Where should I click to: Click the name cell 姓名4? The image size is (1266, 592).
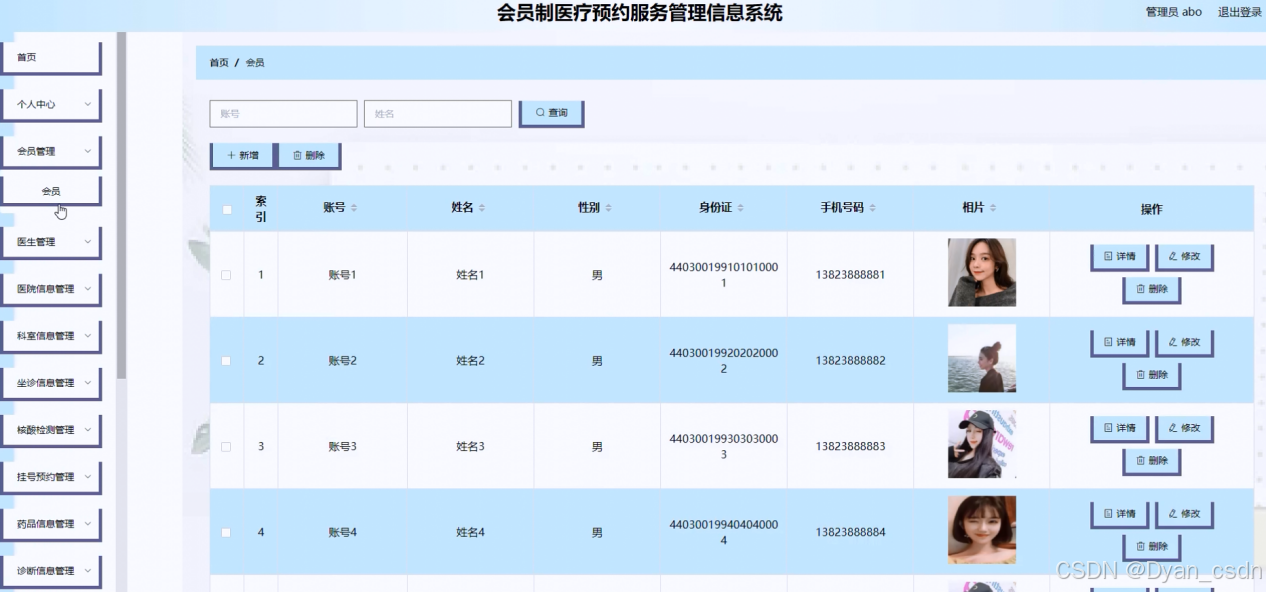(470, 533)
